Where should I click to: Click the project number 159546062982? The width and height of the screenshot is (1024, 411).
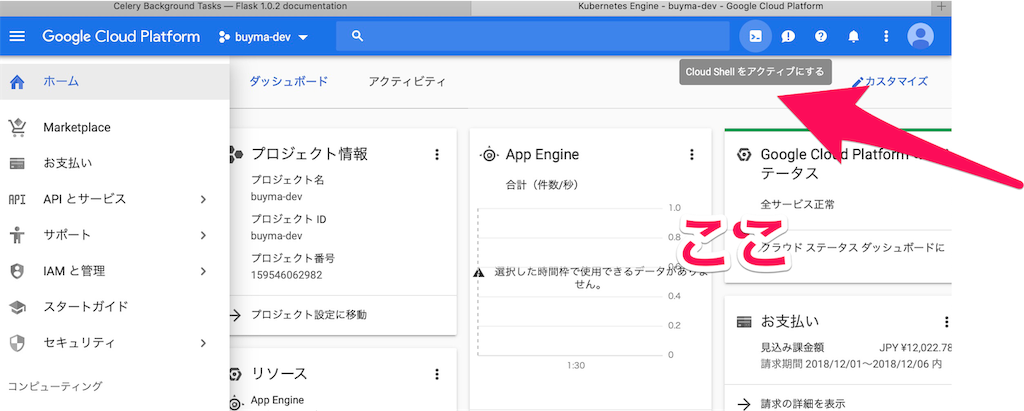(286, 275)
